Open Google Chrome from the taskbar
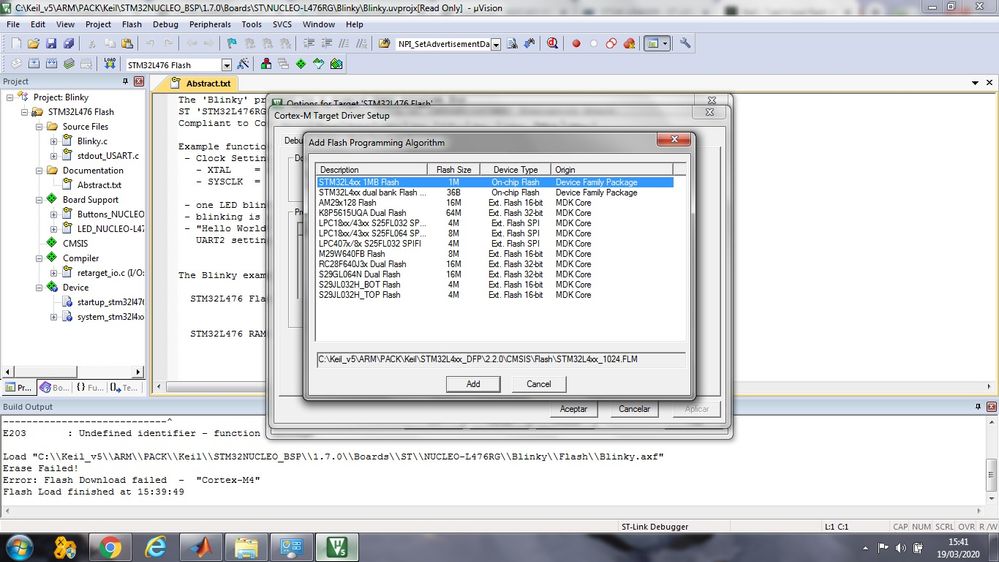 click(110, 547)
